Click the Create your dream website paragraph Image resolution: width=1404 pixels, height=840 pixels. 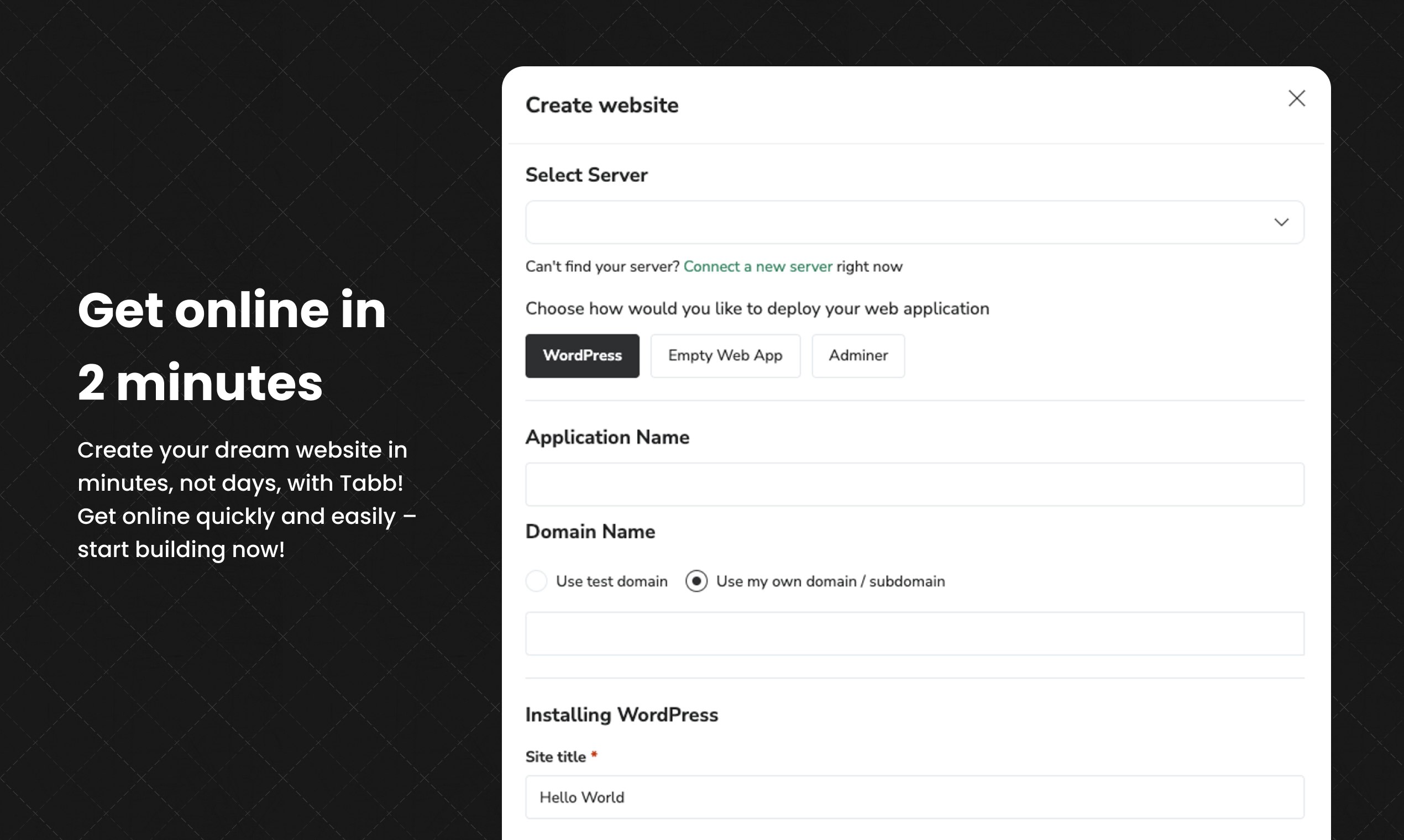click(x=247, y=499)
